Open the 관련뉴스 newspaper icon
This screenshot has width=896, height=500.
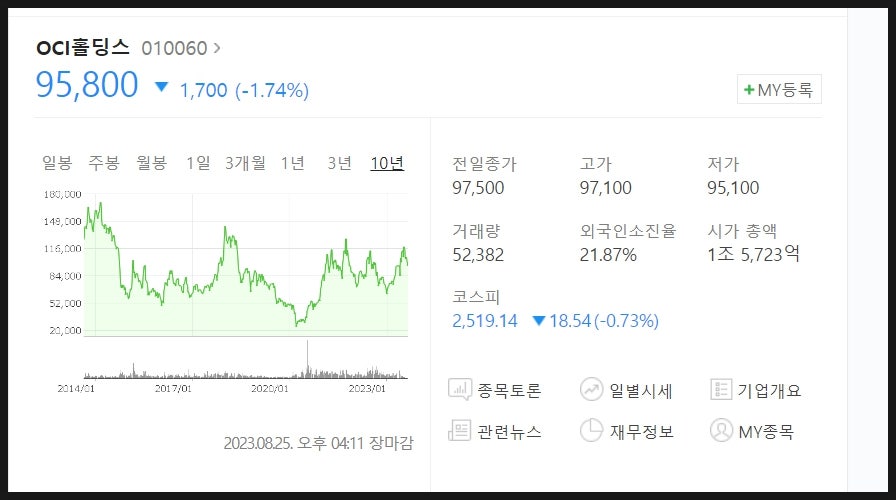tap(459, 430)
